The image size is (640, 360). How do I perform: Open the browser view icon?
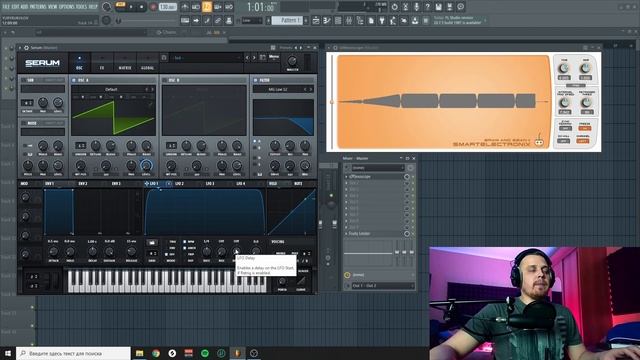pyautogui.click(x=360, y=20)
